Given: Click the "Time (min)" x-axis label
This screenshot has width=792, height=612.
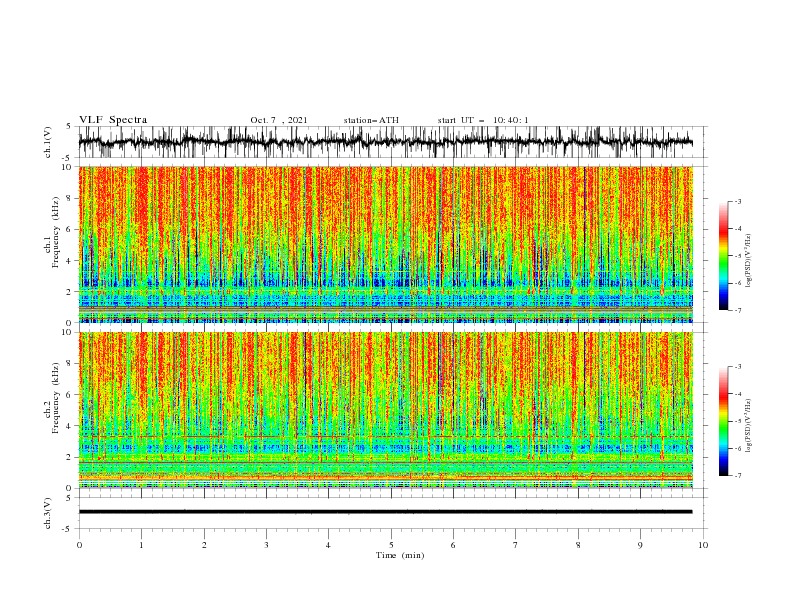Looking at the screenshot, I should pos(400,555).
